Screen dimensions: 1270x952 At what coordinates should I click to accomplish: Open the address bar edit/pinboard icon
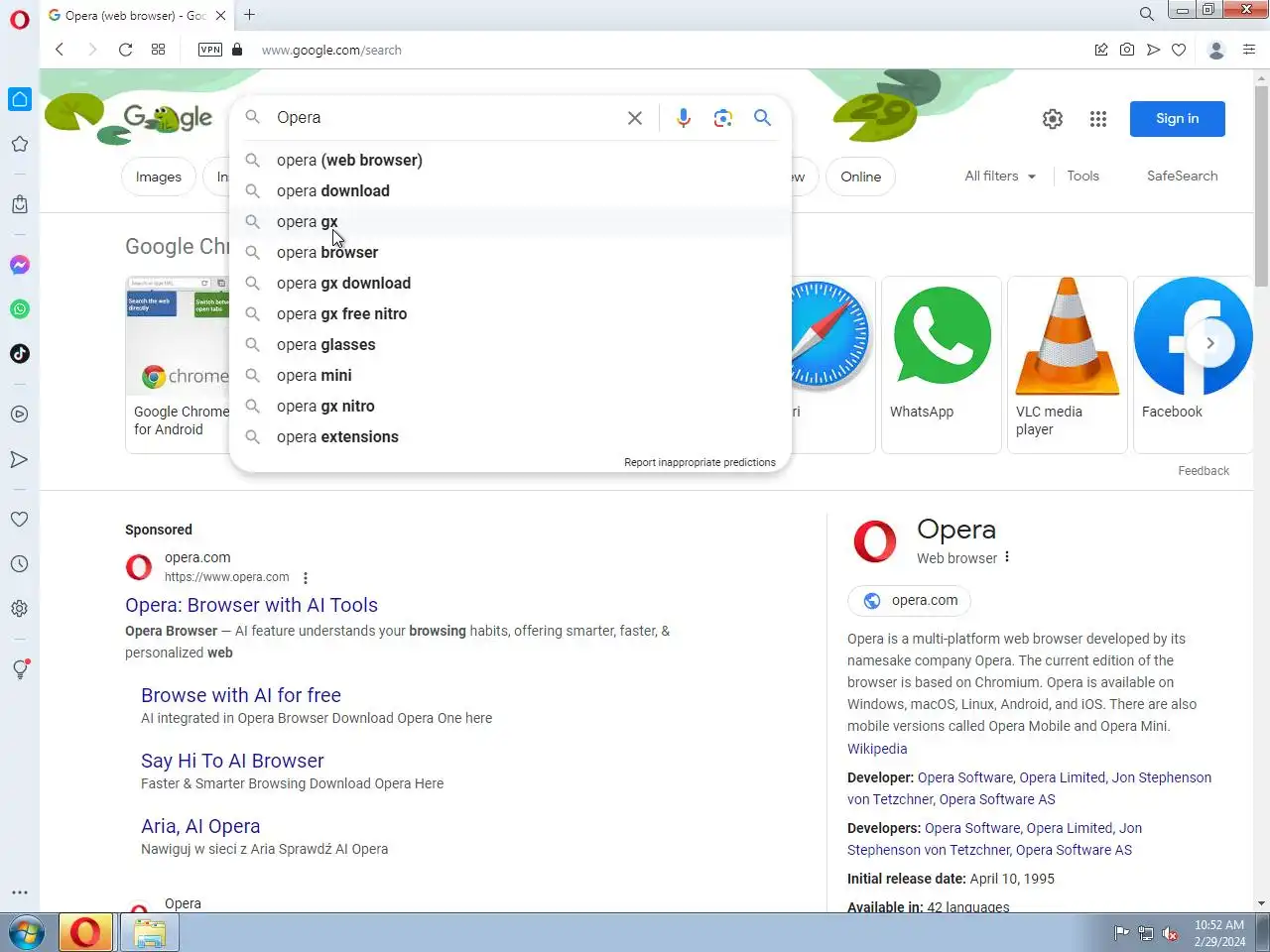pyautogui.click(x=1101, y=50)
